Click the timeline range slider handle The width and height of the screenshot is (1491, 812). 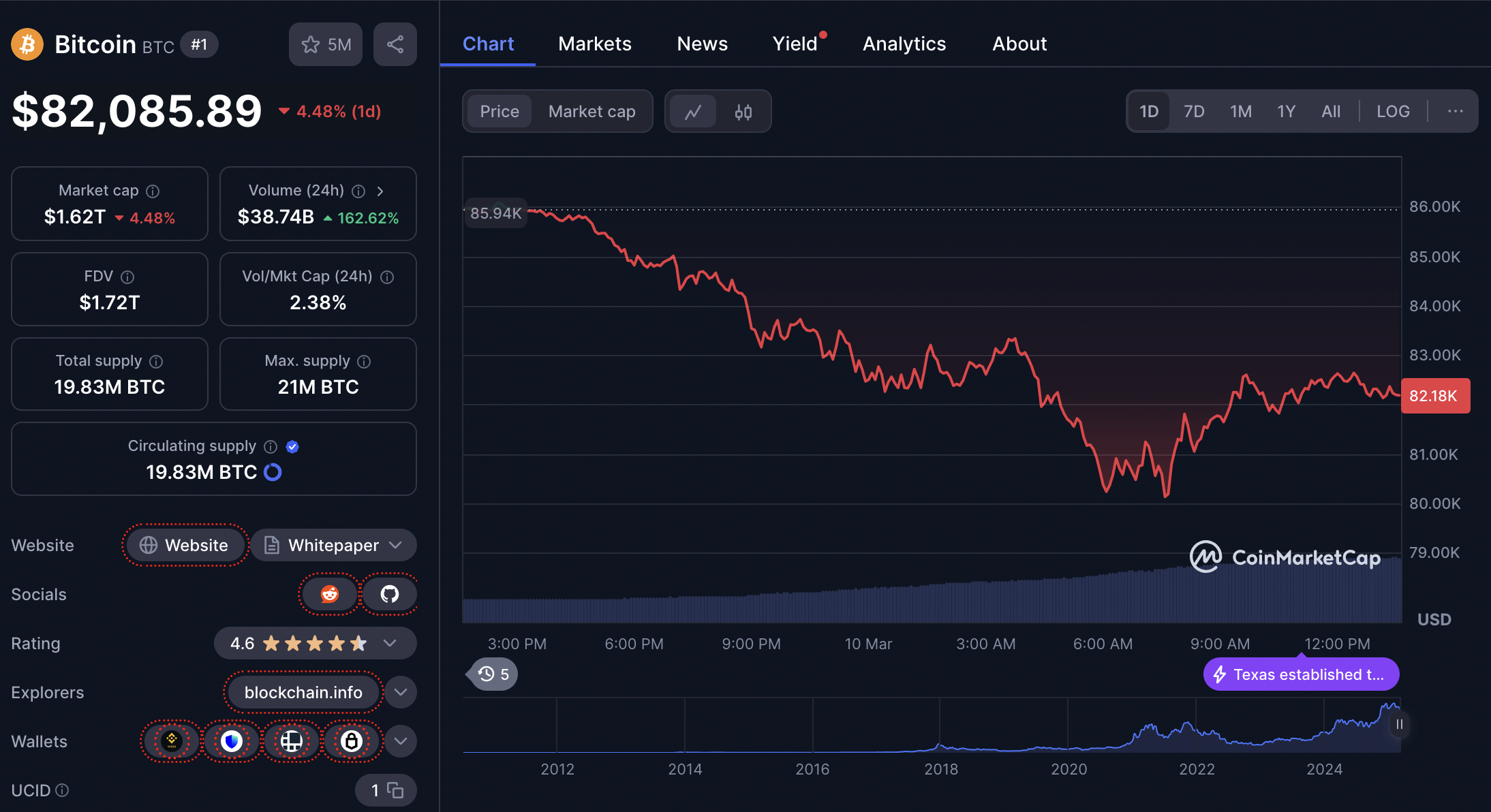(x=1398, y=724)
